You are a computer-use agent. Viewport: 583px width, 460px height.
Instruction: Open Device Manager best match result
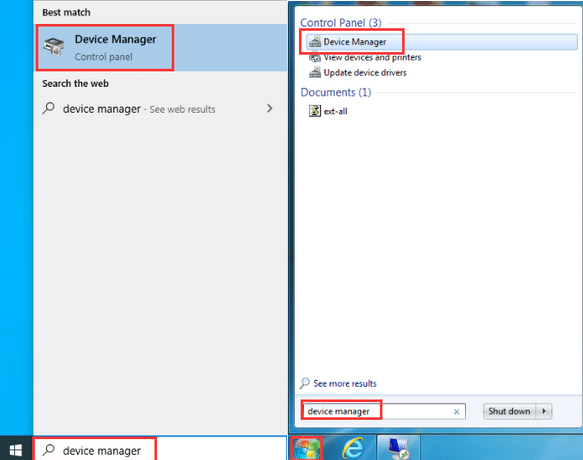[161, 48]
